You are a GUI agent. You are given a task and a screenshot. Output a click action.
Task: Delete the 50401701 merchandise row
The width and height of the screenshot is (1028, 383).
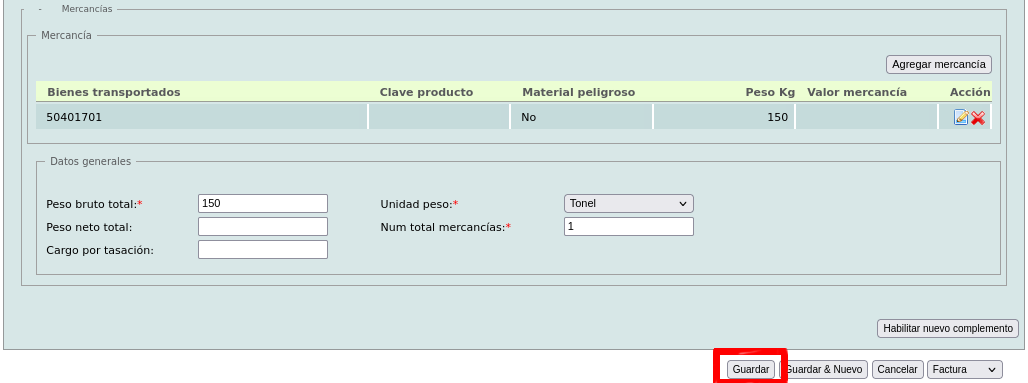tap(978, 118)
